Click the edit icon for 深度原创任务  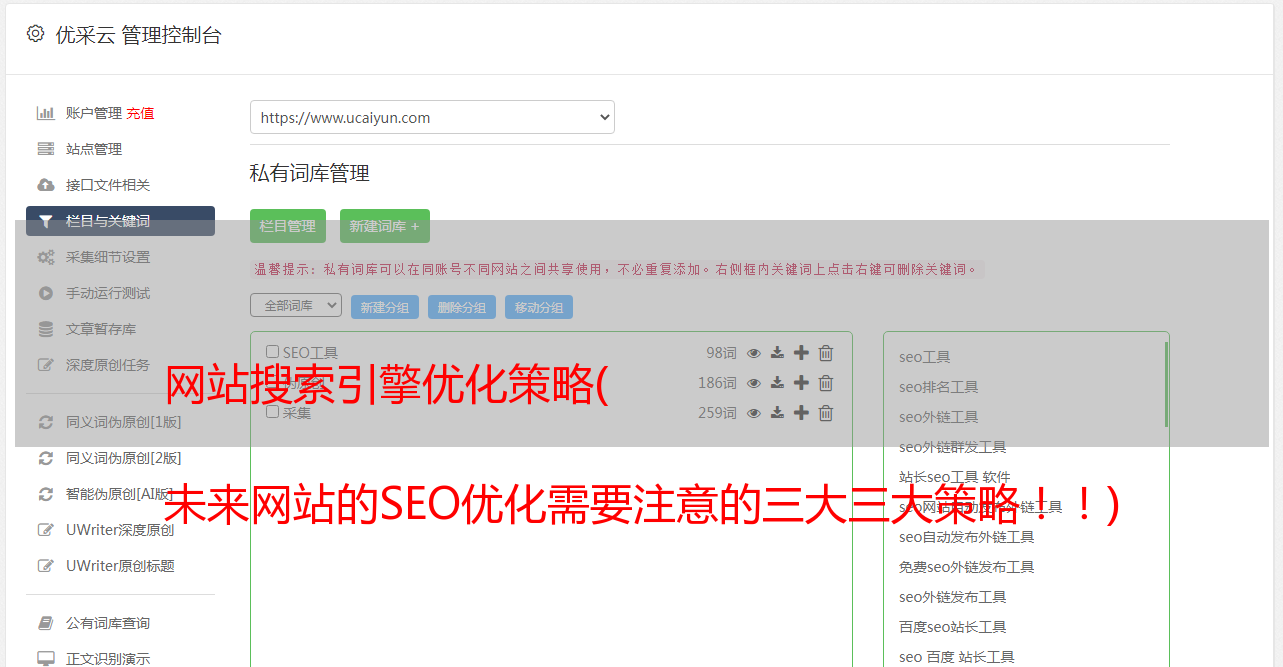45,365
